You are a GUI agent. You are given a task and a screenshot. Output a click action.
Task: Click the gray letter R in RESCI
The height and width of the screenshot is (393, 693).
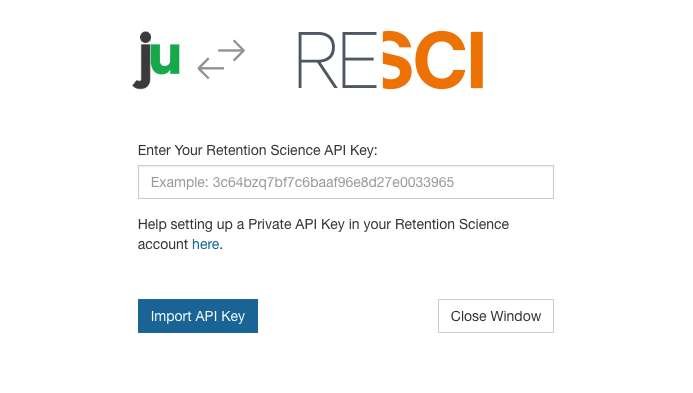pyautogui.click(x=318, y=60)
